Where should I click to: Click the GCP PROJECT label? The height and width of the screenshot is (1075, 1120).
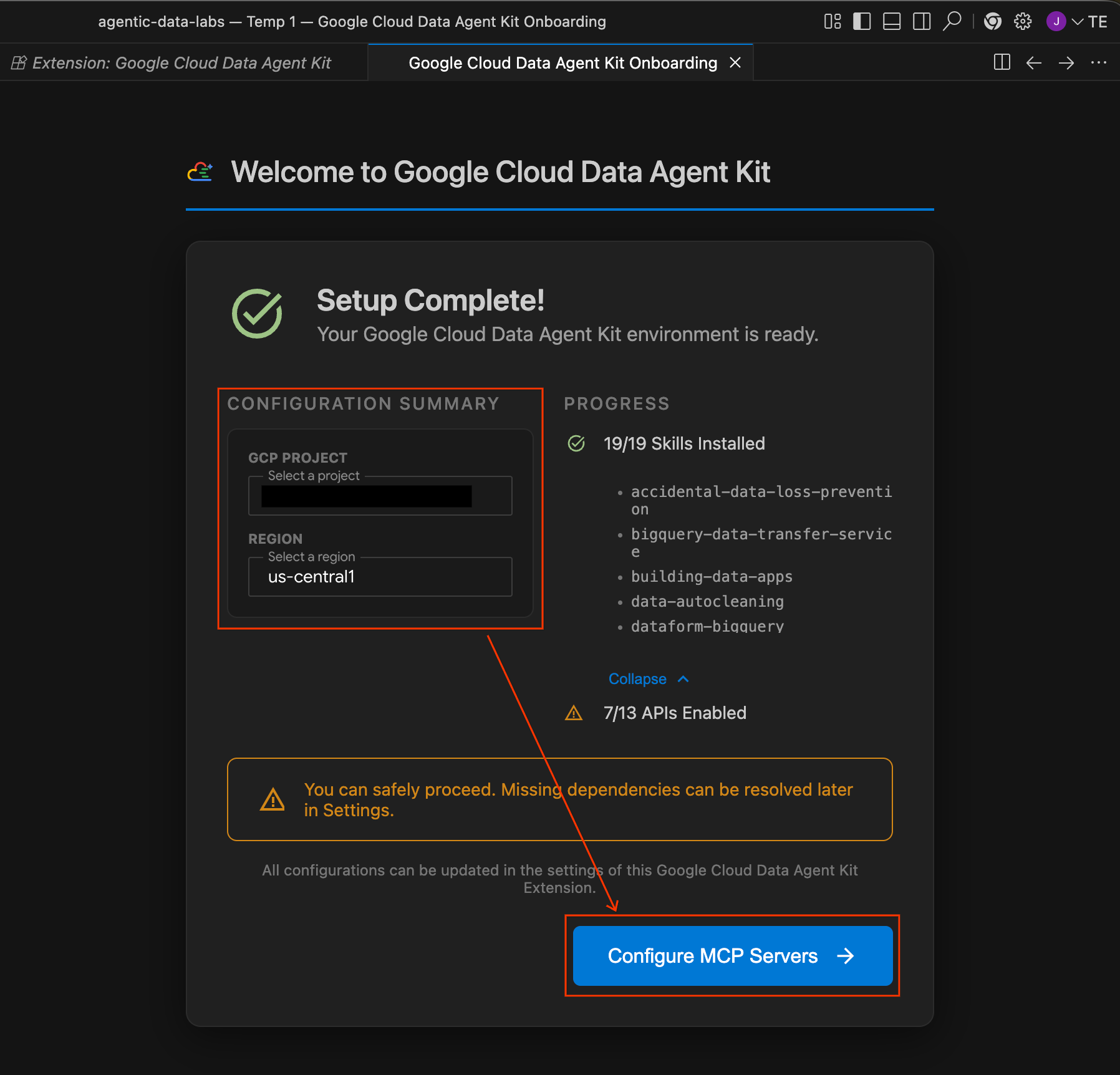click(x=297, y=458)
